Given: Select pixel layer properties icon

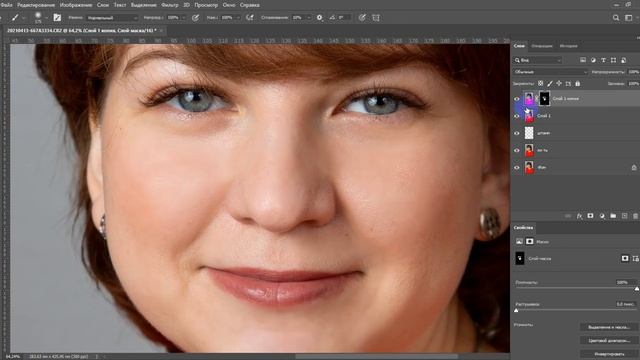Looking at the screenshot, I should [x=519, y=242].
